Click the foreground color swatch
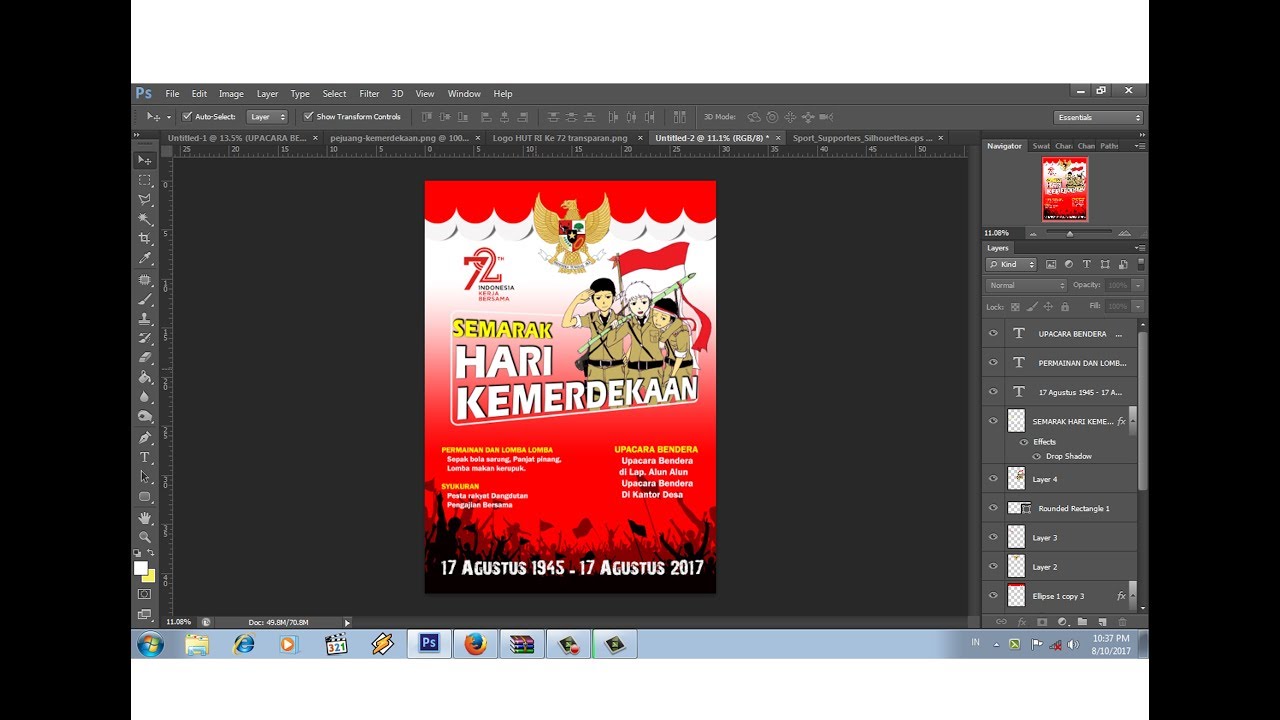Screen dimensions: 1280x720 pyautogui.click(x=140, y=567)
